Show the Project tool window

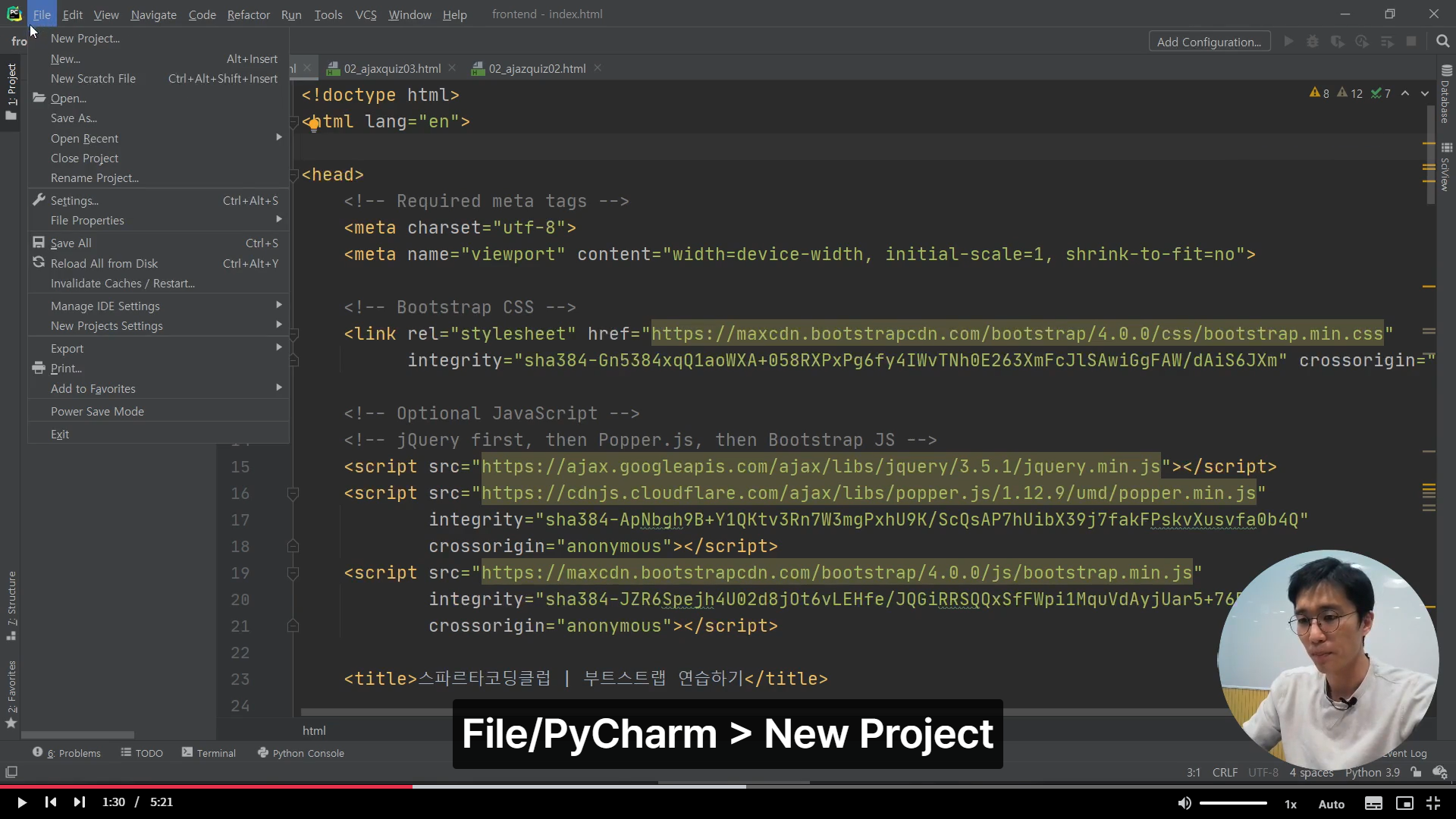click(x=11, y=91)
